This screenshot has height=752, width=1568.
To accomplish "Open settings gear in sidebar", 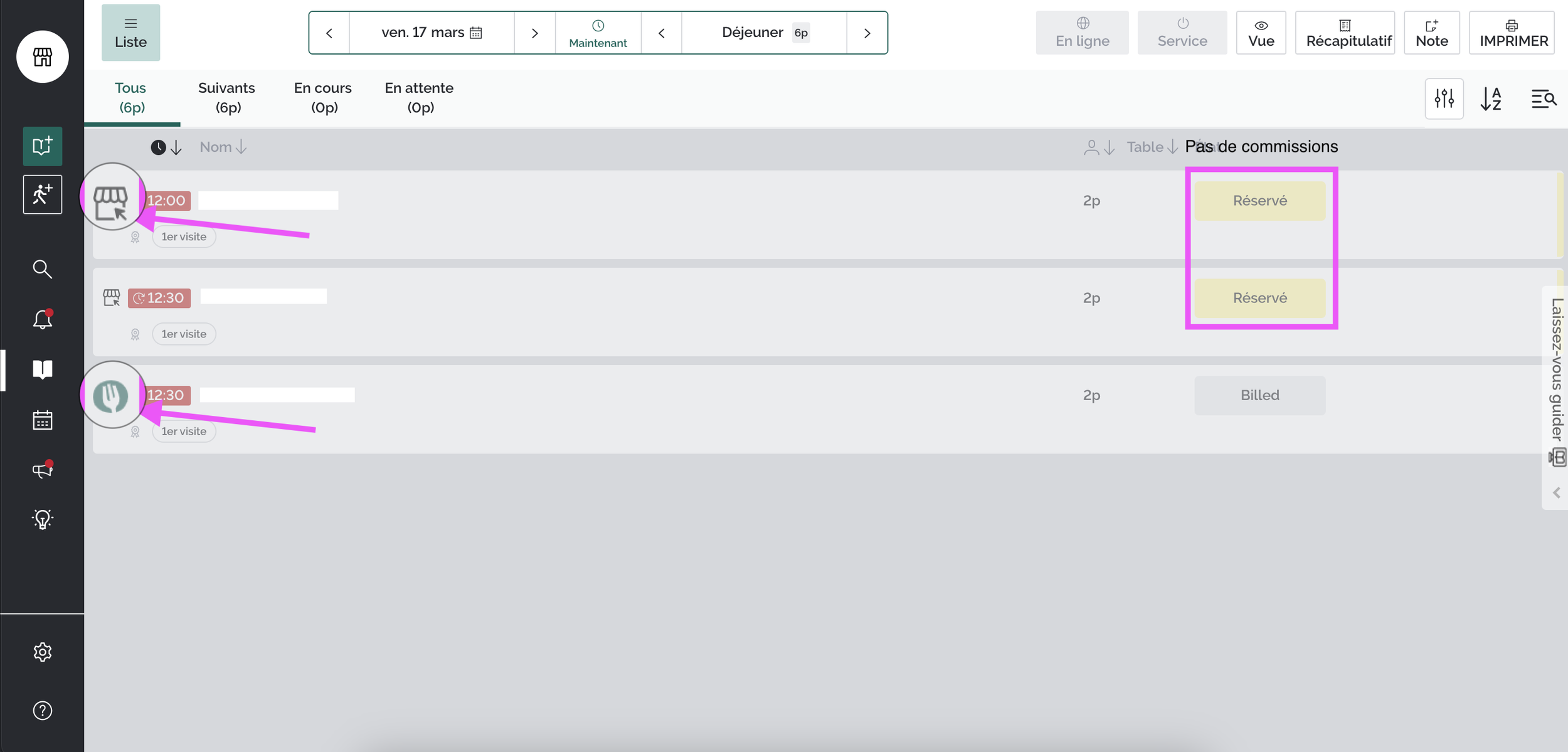I will tap(42, 652).
